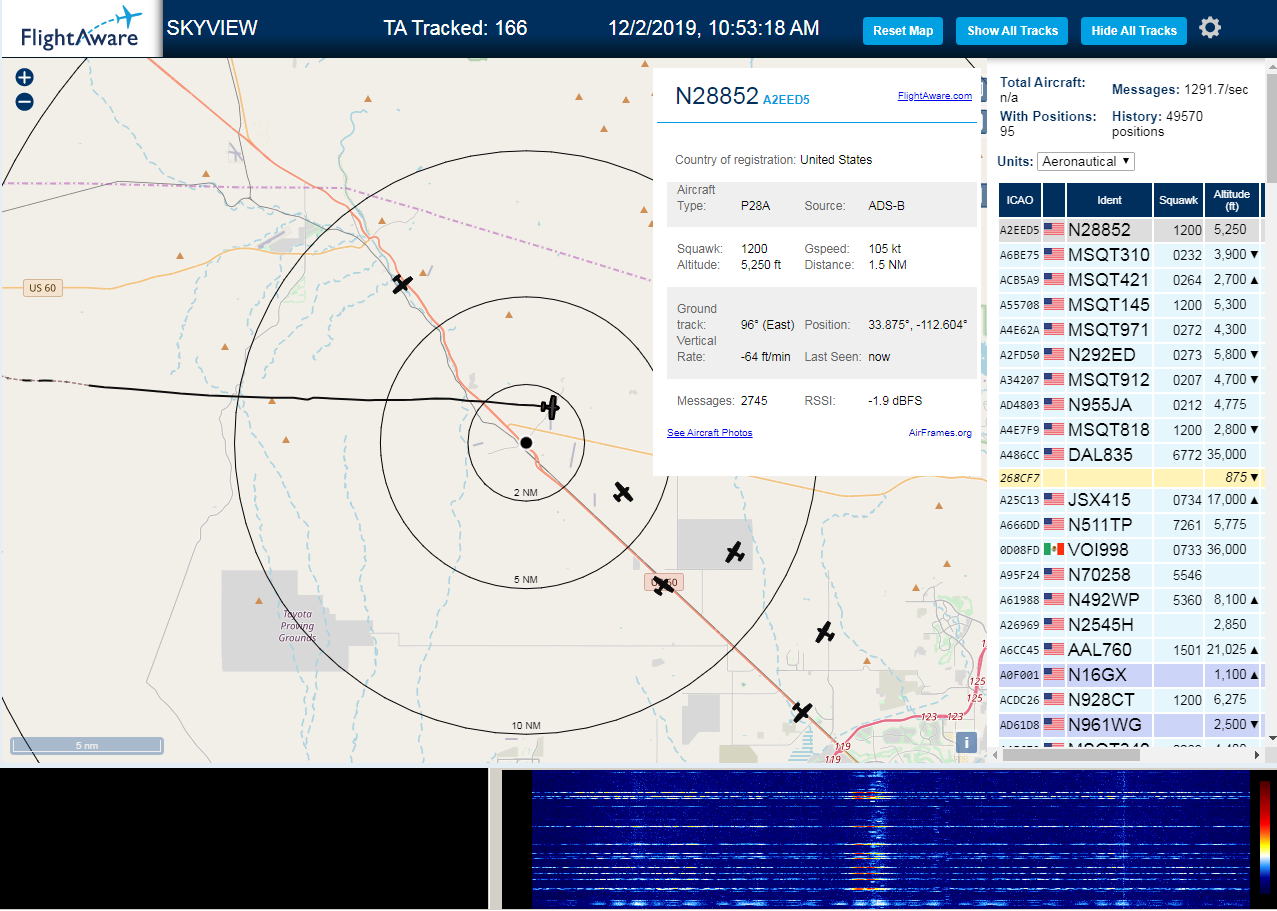Sort table by Altitude (ft) column header

coord(1232,200)
